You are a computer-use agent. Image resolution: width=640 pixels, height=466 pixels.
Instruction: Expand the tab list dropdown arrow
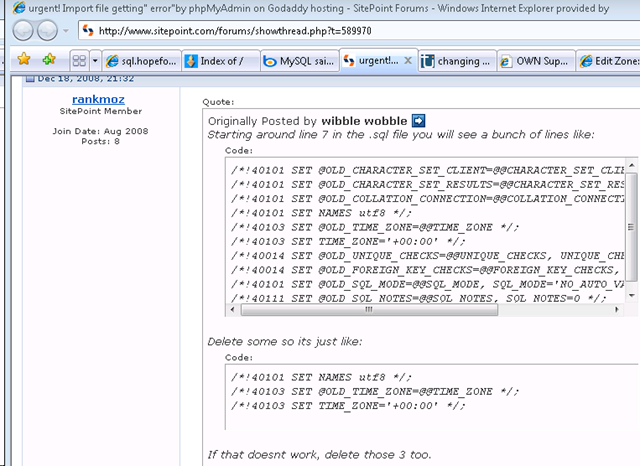coord(95,61)
